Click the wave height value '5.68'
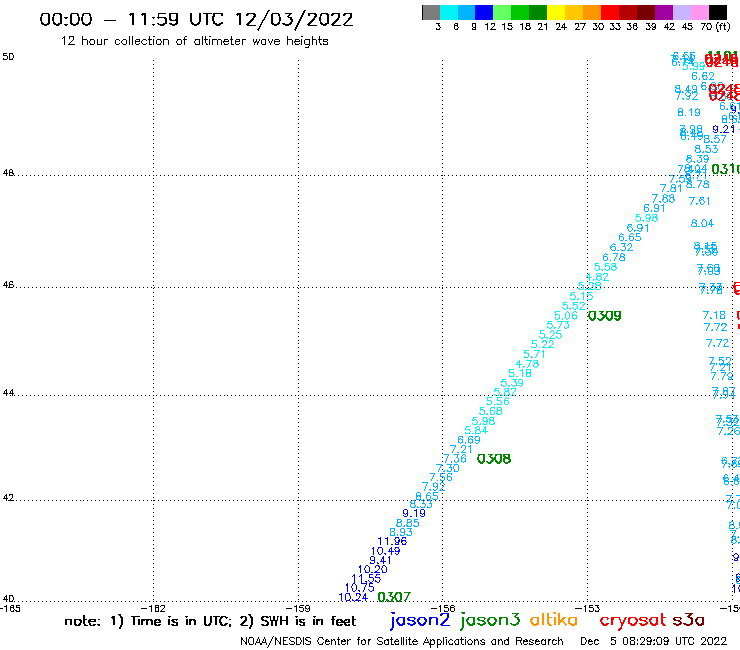Image resolution: width=740 pixels, height=650 pixels. 491,411
